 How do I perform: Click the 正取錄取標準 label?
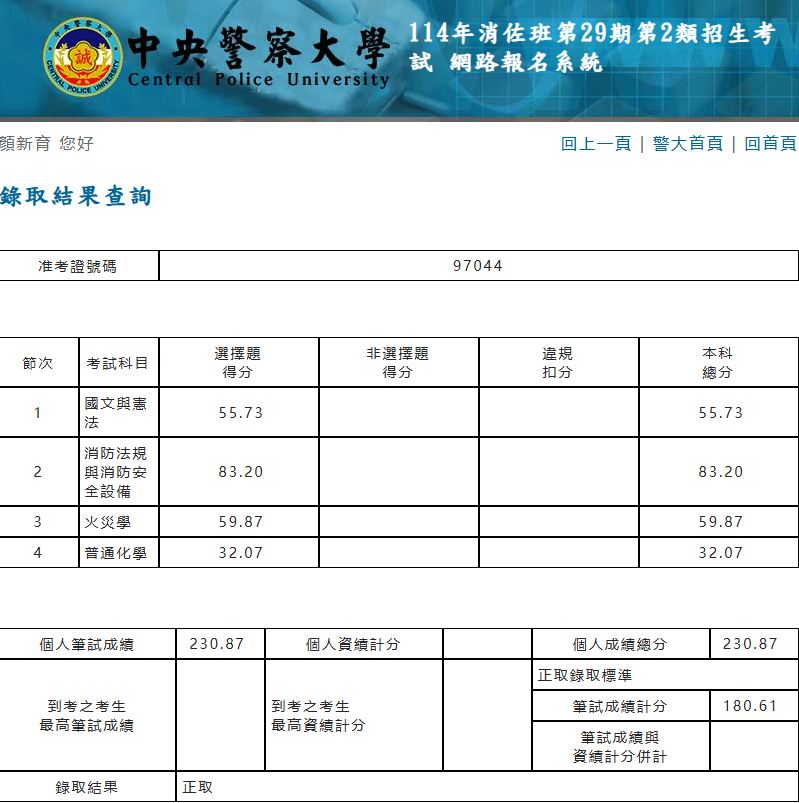coord(585,675)
